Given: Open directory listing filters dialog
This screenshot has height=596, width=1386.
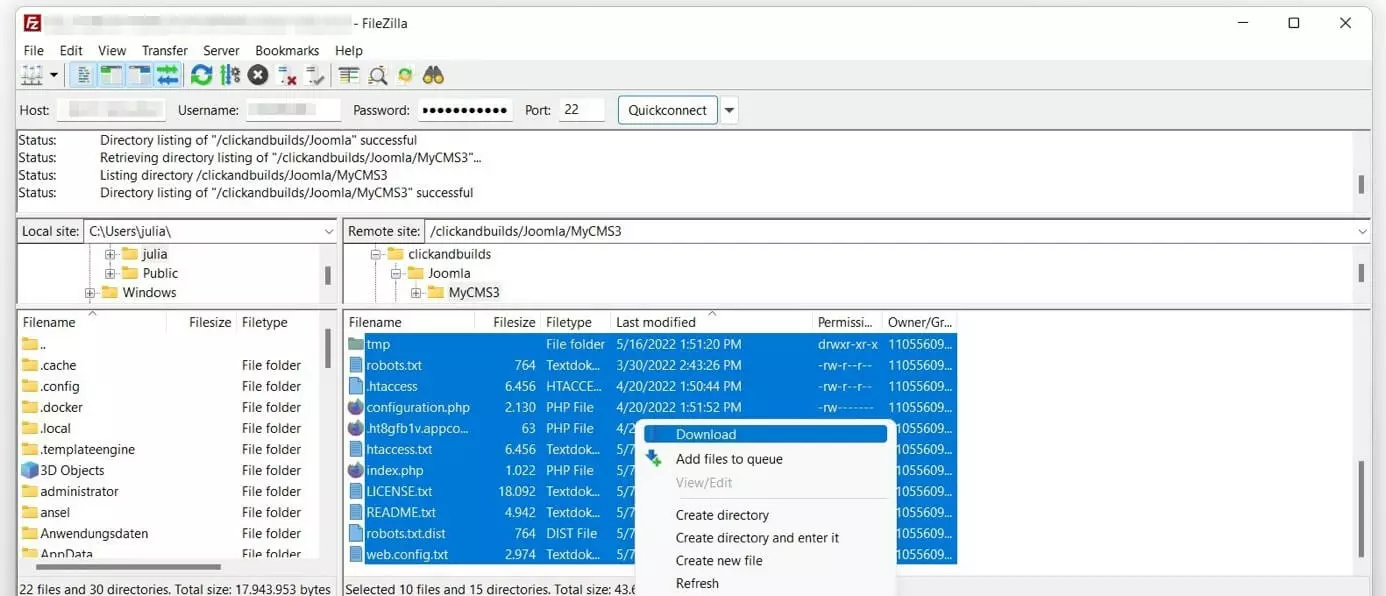Looking at the screenshot, I should point(349,75).
